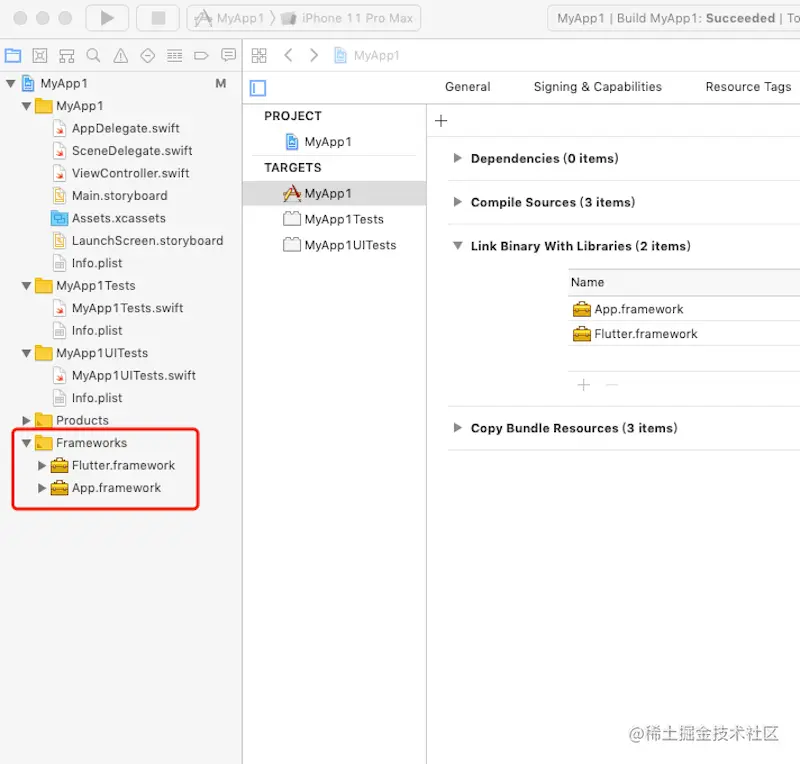This screenshot has height=764, width=800.
Task: Open the Breakpoint navigator
Action: [x=202, y=56]
